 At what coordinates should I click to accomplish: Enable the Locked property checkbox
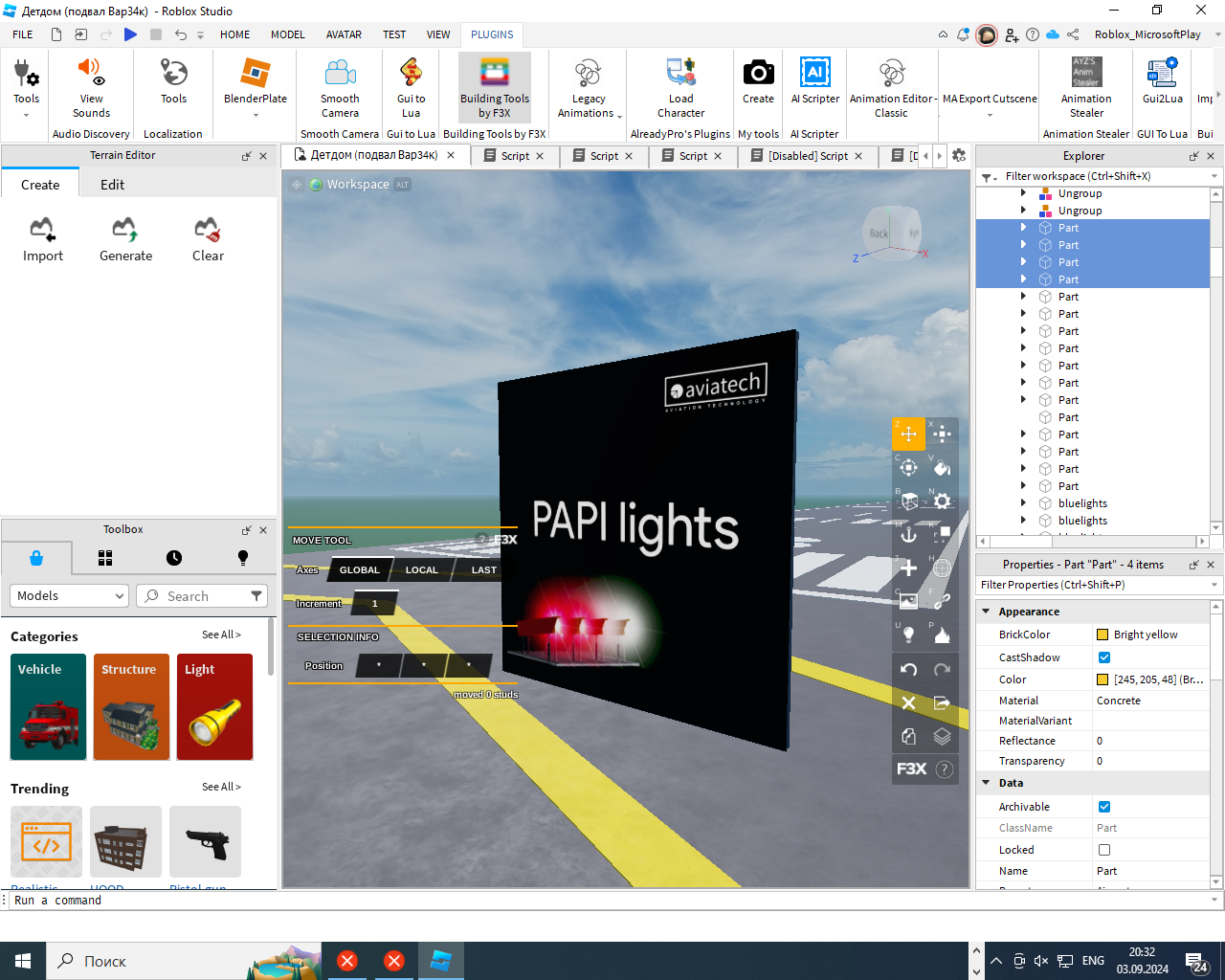(x=1104, y=850)
